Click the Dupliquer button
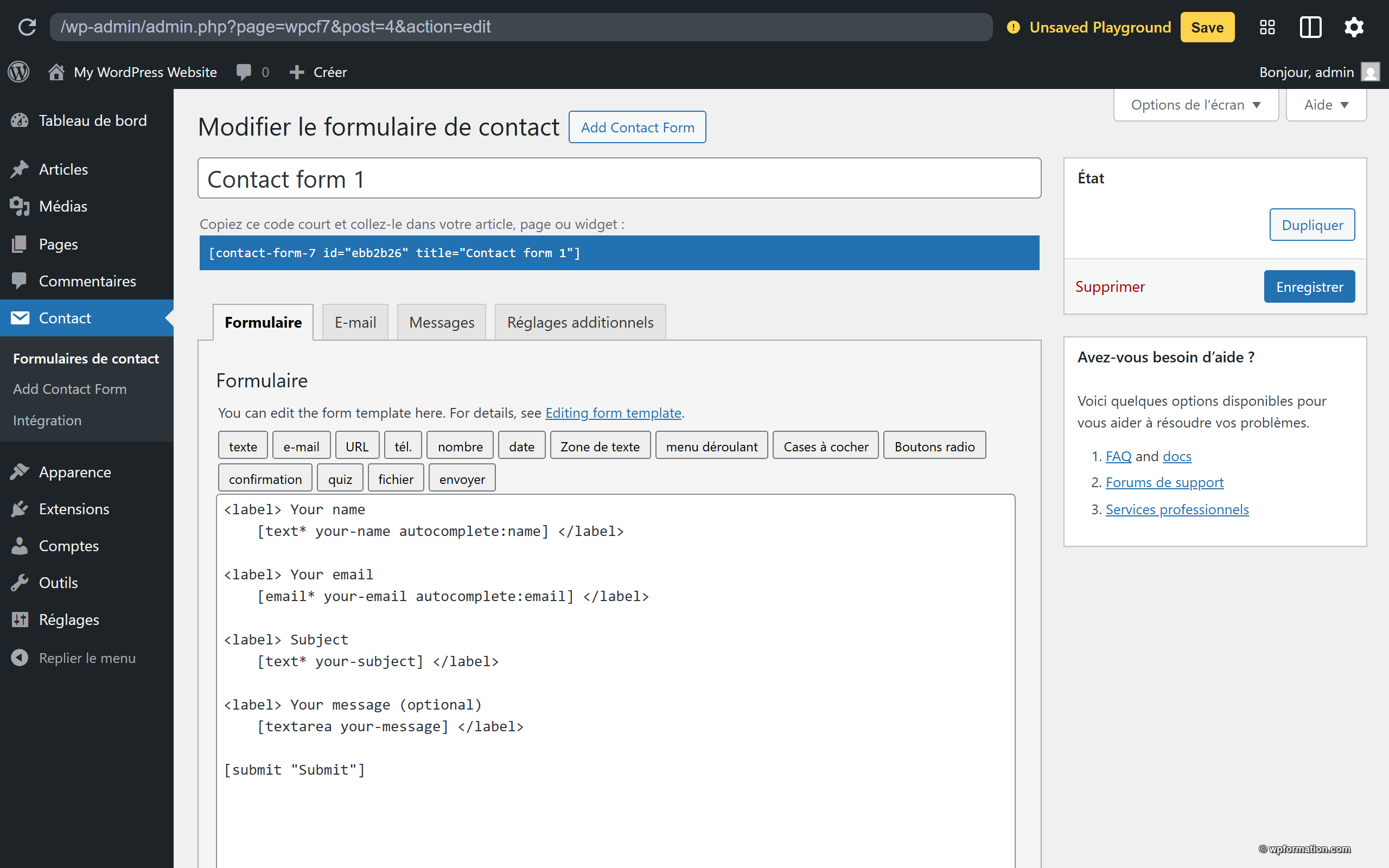Viewport: 1389px width, 868px height. point(1312,225)
